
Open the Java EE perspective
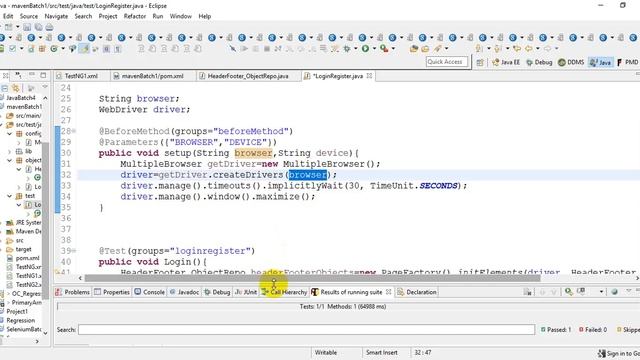click(506, 62)
